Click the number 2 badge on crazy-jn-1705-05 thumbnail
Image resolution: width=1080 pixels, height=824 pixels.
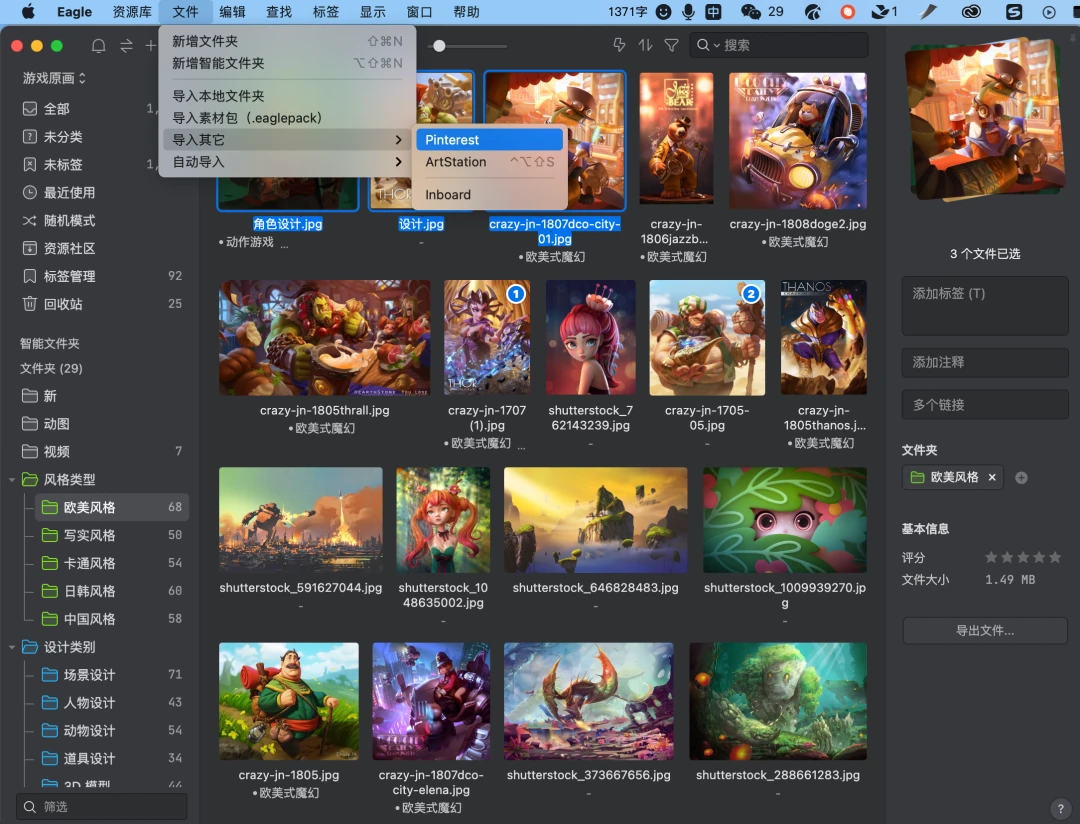coord(751,294)
